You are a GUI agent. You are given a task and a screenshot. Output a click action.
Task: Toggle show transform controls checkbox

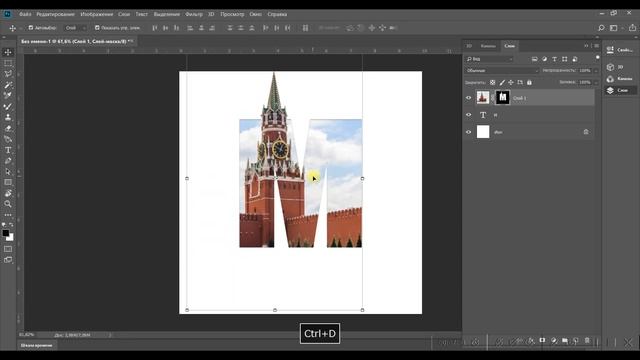(x=97, y=28)
